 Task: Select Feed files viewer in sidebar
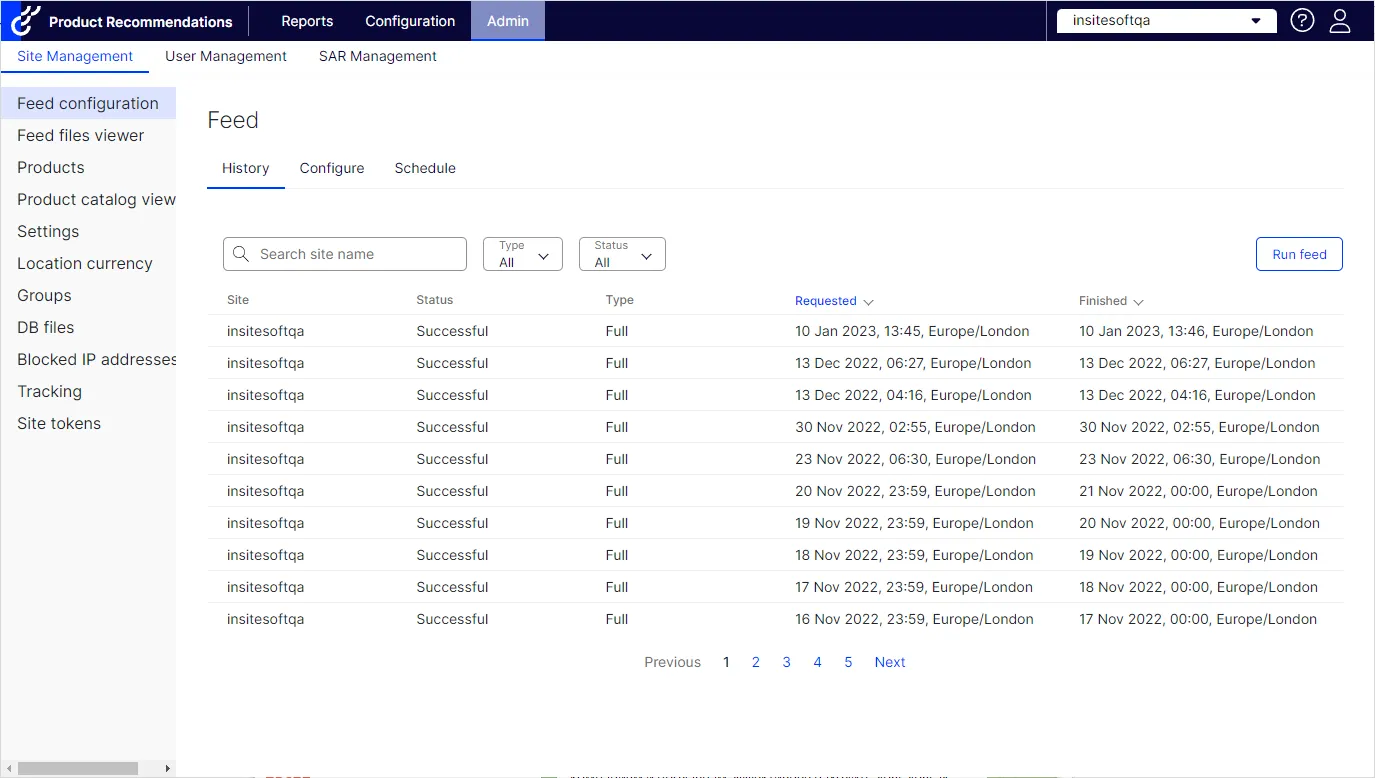click(x=81, y=135)
